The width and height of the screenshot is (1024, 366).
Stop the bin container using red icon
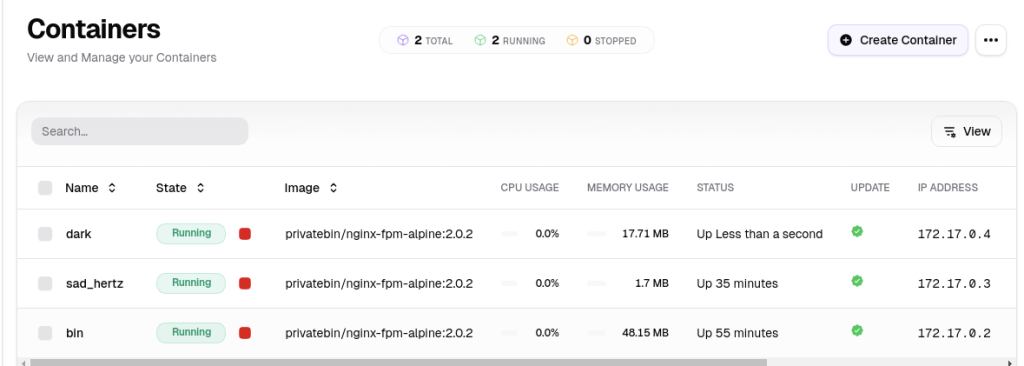point(245,333)
